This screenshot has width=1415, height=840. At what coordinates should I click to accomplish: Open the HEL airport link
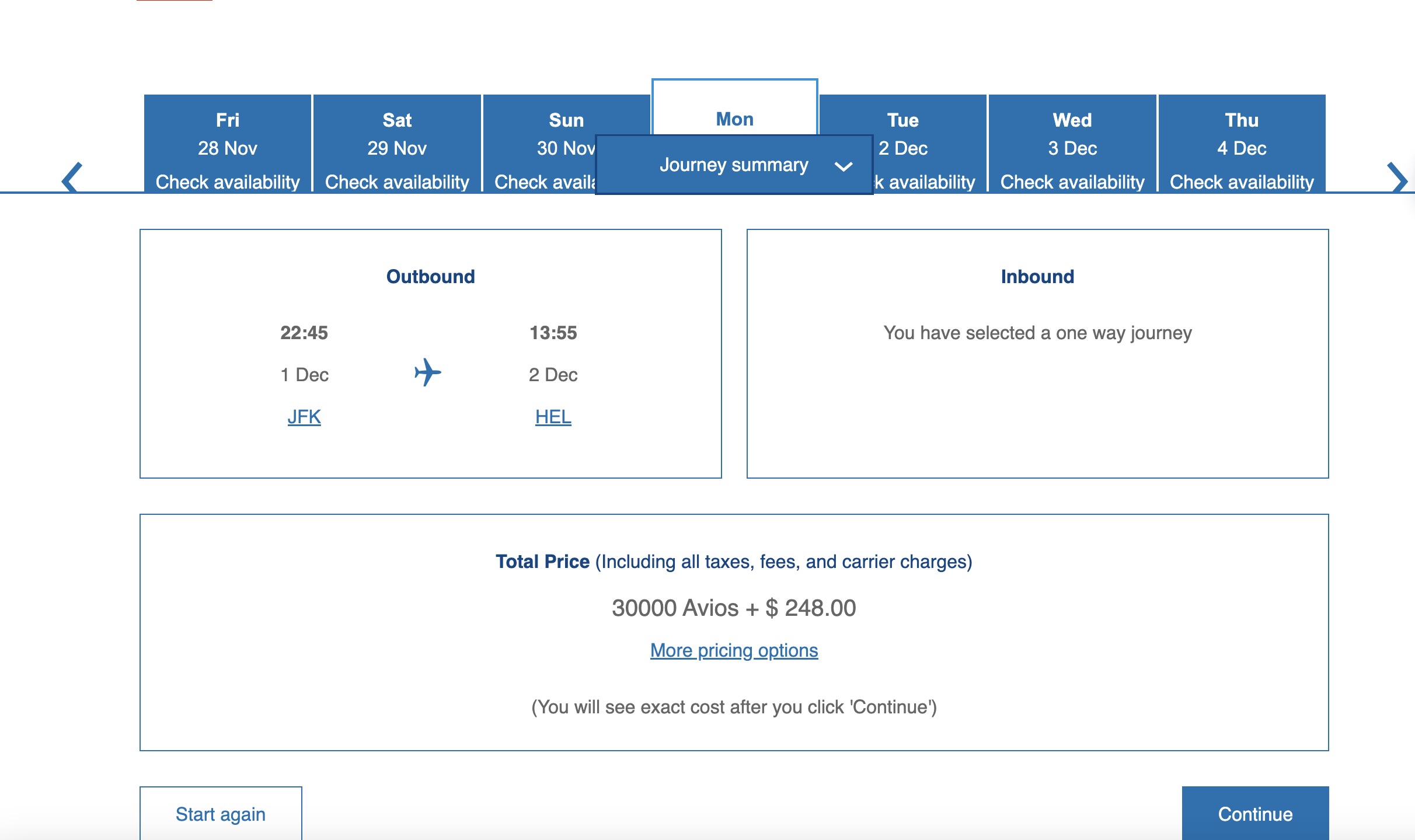point(553,417)
